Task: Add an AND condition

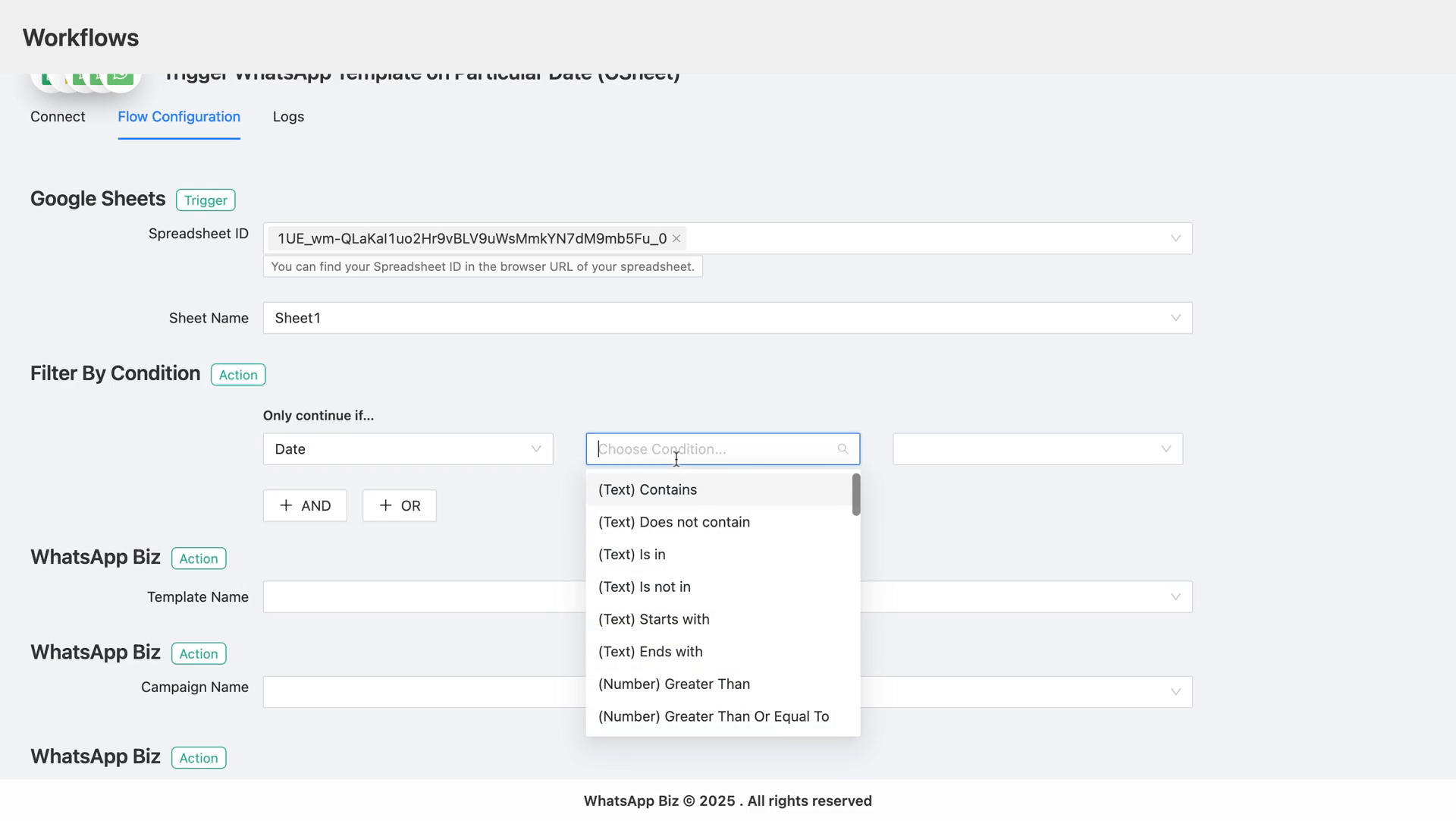Action: pyautogui.click(x=305, y=505)
